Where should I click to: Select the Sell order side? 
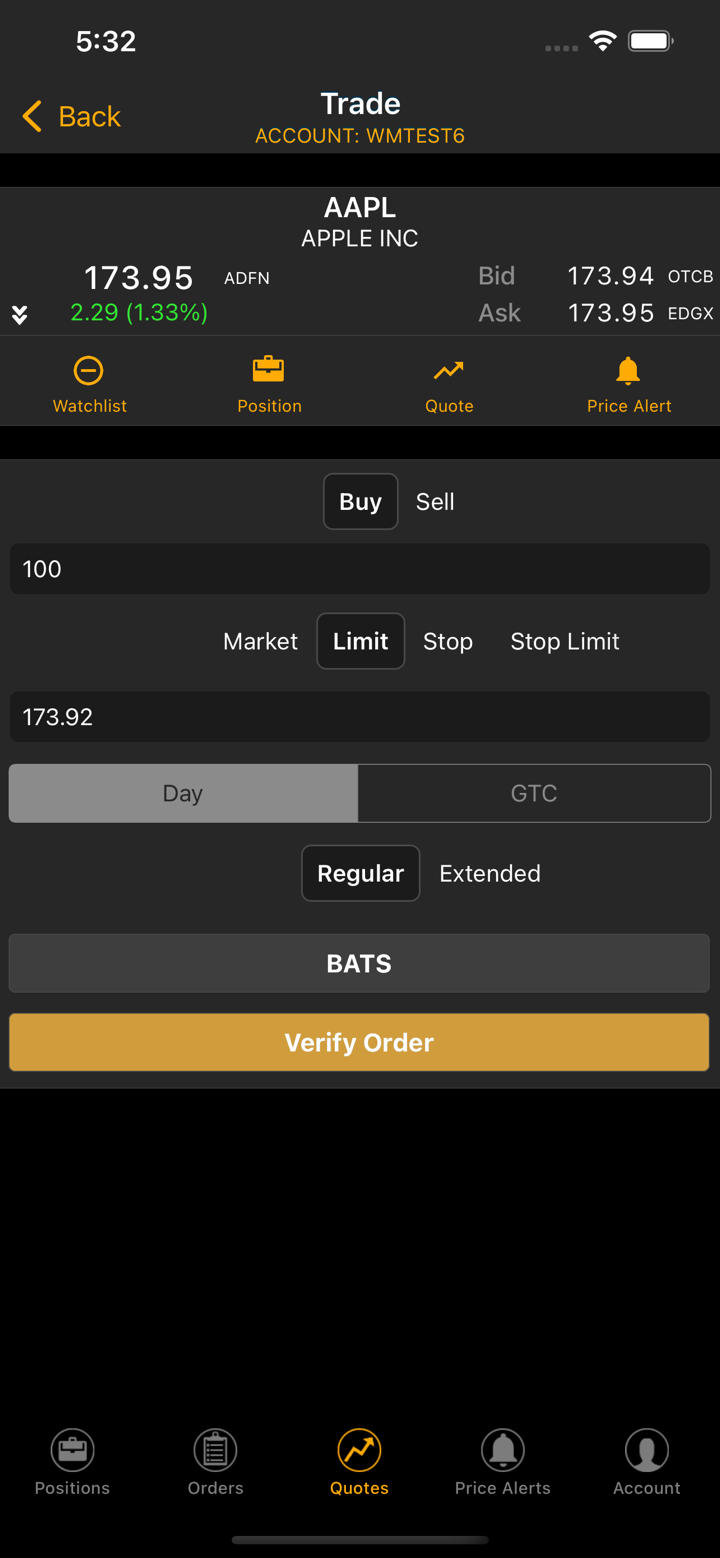[x=435, y=502]
